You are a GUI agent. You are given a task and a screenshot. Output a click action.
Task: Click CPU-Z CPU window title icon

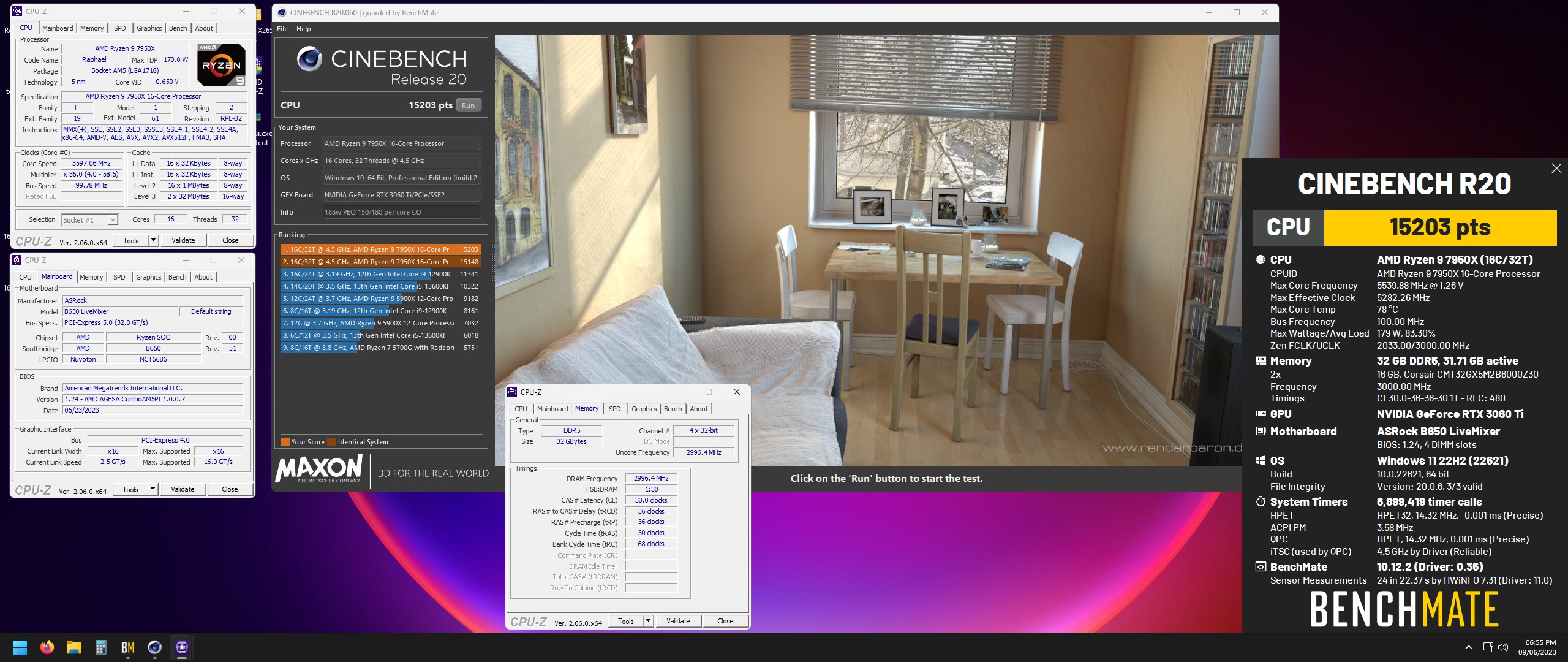(x=17, y=11)
